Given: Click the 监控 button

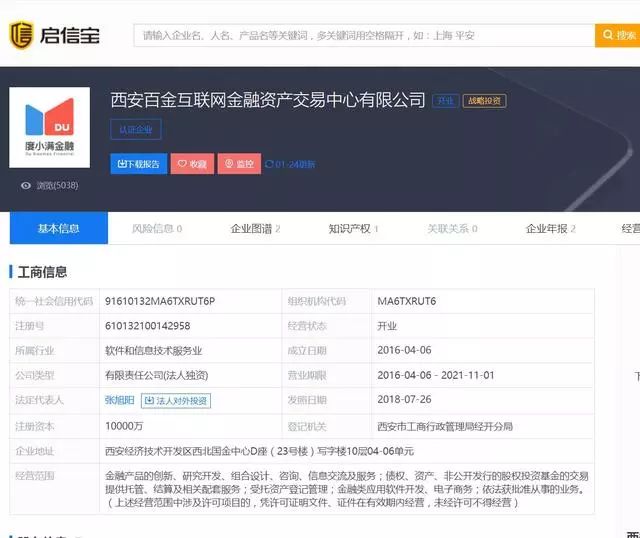Looking at the screenshot, I should pos(239,164).
